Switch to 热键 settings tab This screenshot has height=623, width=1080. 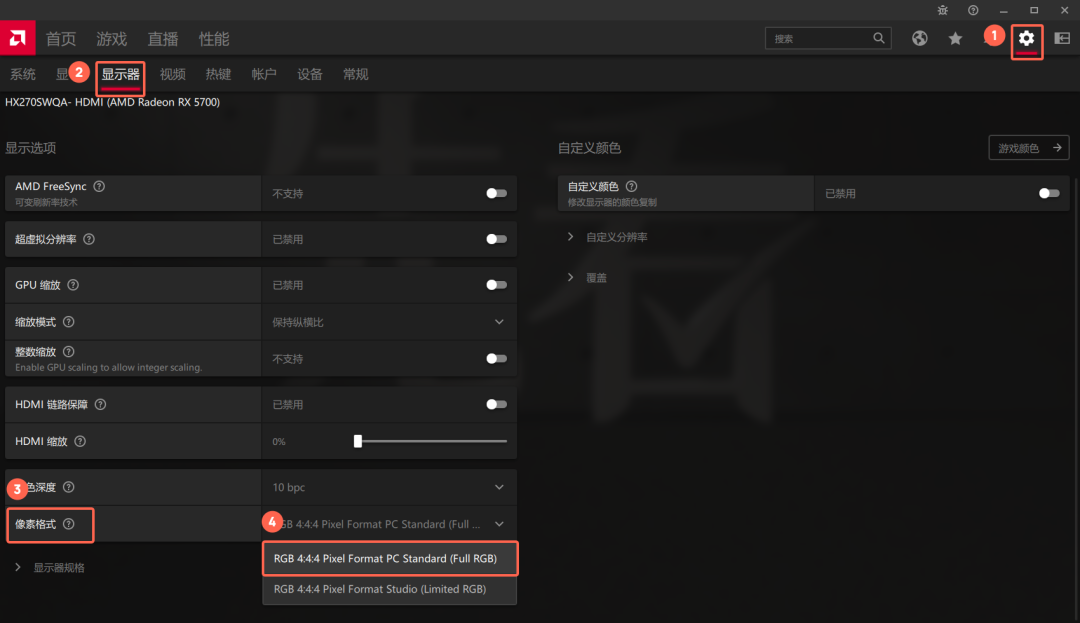[x=218, y=74]
